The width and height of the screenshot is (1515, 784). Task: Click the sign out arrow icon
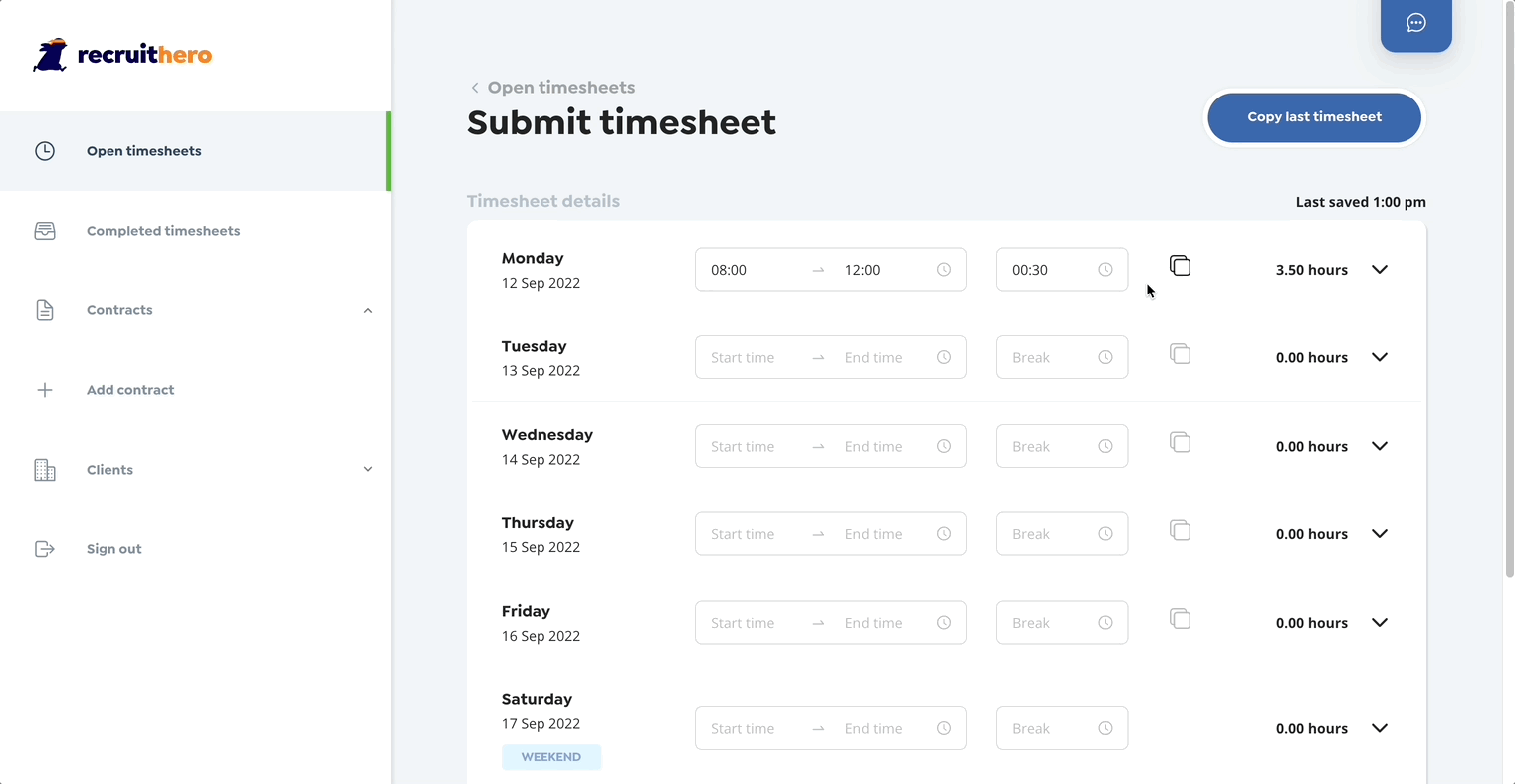(x=45, y=548)
